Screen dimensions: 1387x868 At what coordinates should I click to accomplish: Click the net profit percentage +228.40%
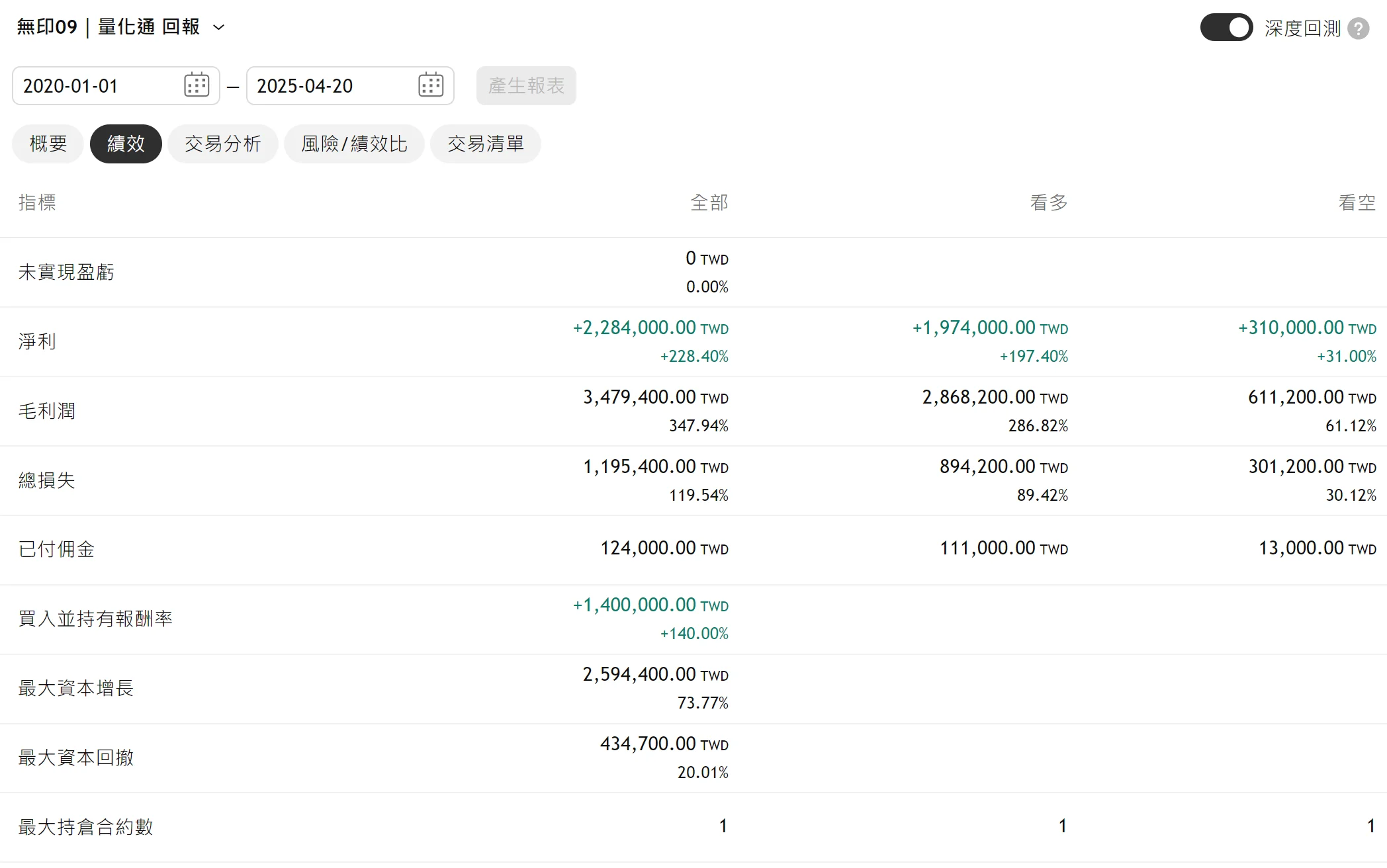point(694,357)
